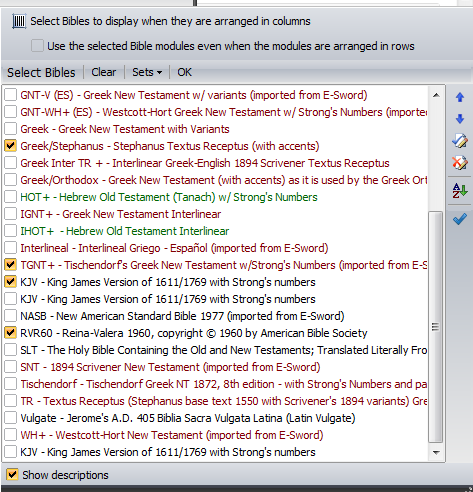The height and width of the screenshot is (492, 473).
Task: Move selected Bible down with blue arrow
Action: (460, 119)
